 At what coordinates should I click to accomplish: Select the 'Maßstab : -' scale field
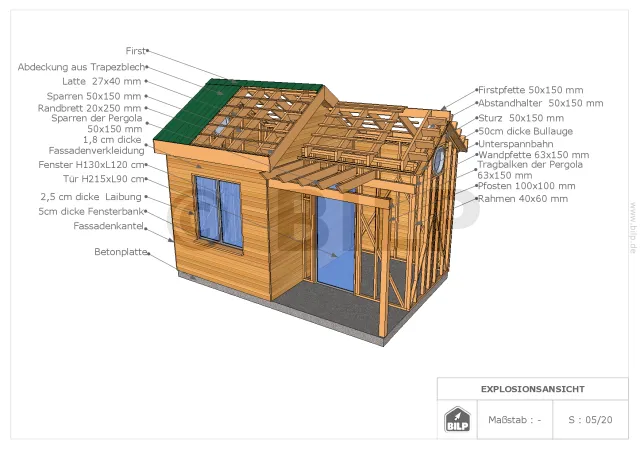coord(514,420)
